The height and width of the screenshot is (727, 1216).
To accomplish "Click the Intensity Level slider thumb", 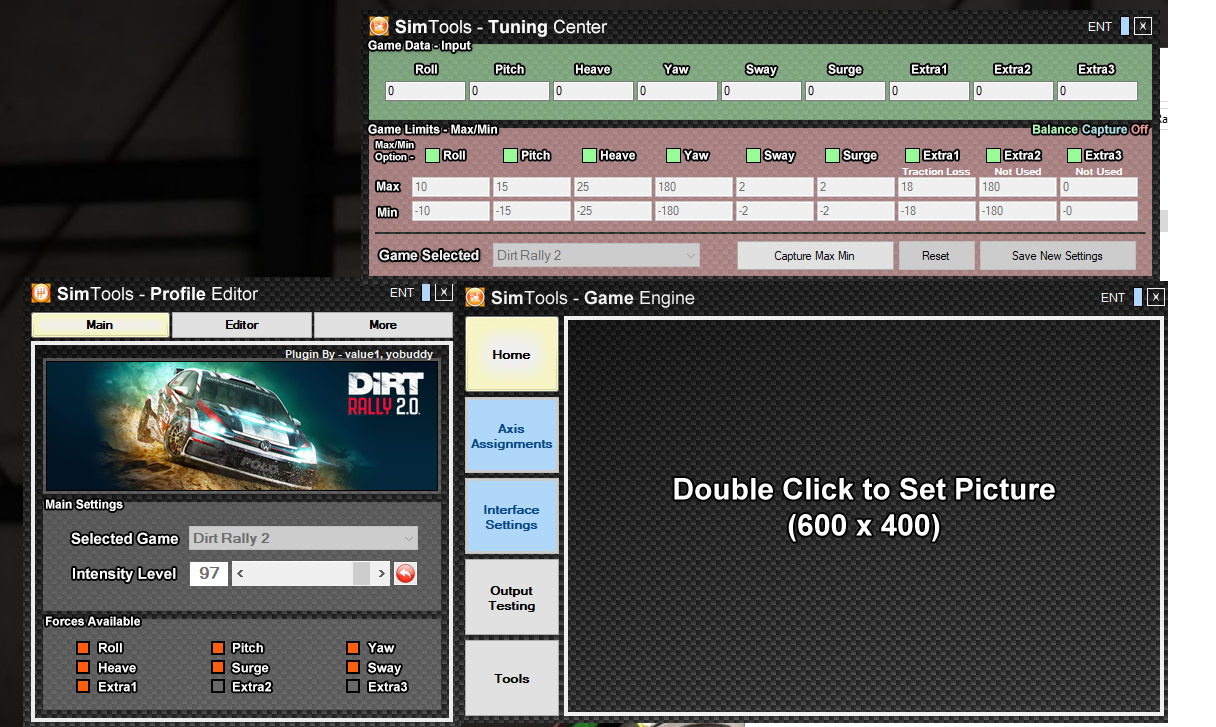I will 360,574.
